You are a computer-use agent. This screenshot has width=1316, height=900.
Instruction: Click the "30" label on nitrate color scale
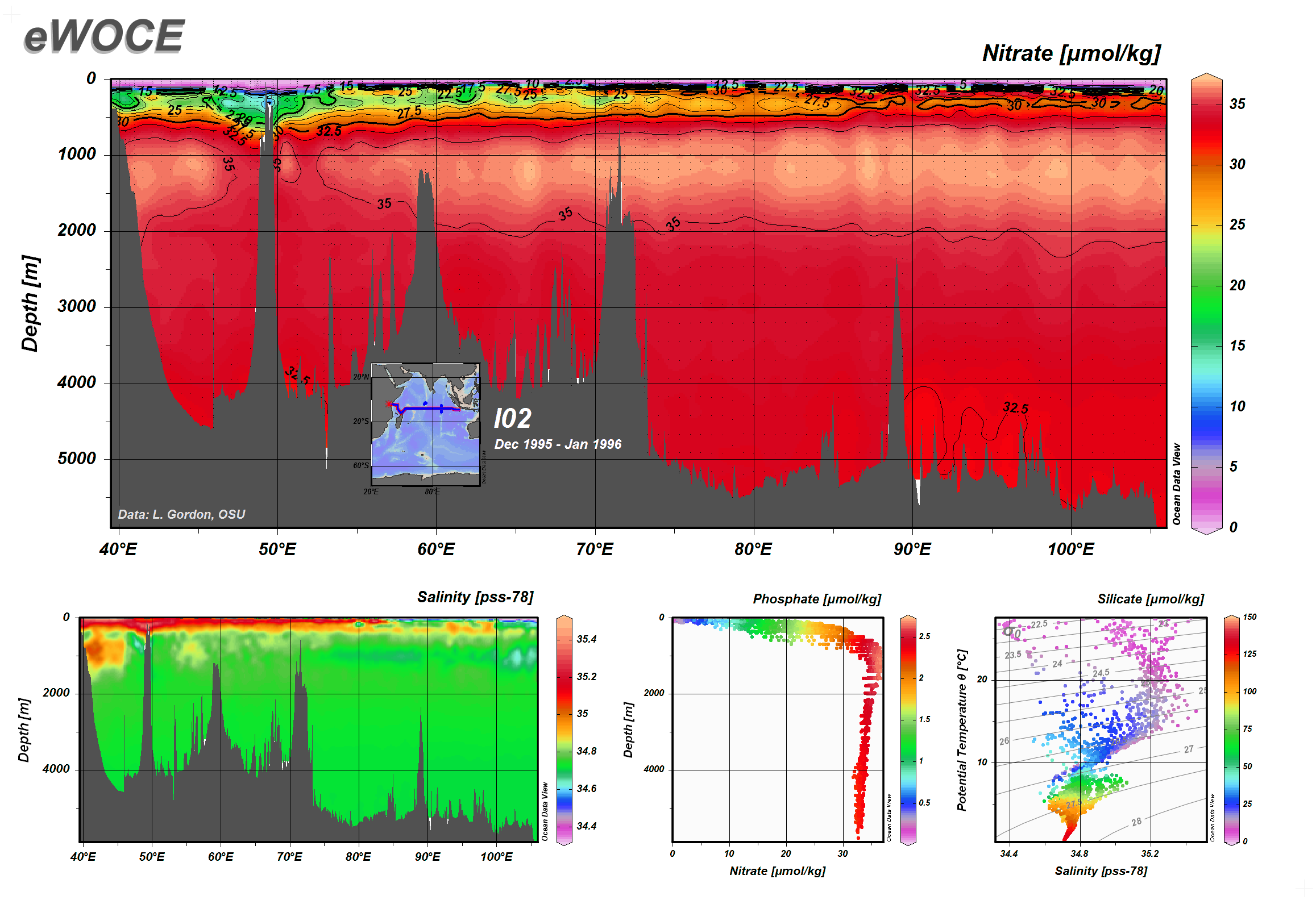click(x=1237, y=164)
